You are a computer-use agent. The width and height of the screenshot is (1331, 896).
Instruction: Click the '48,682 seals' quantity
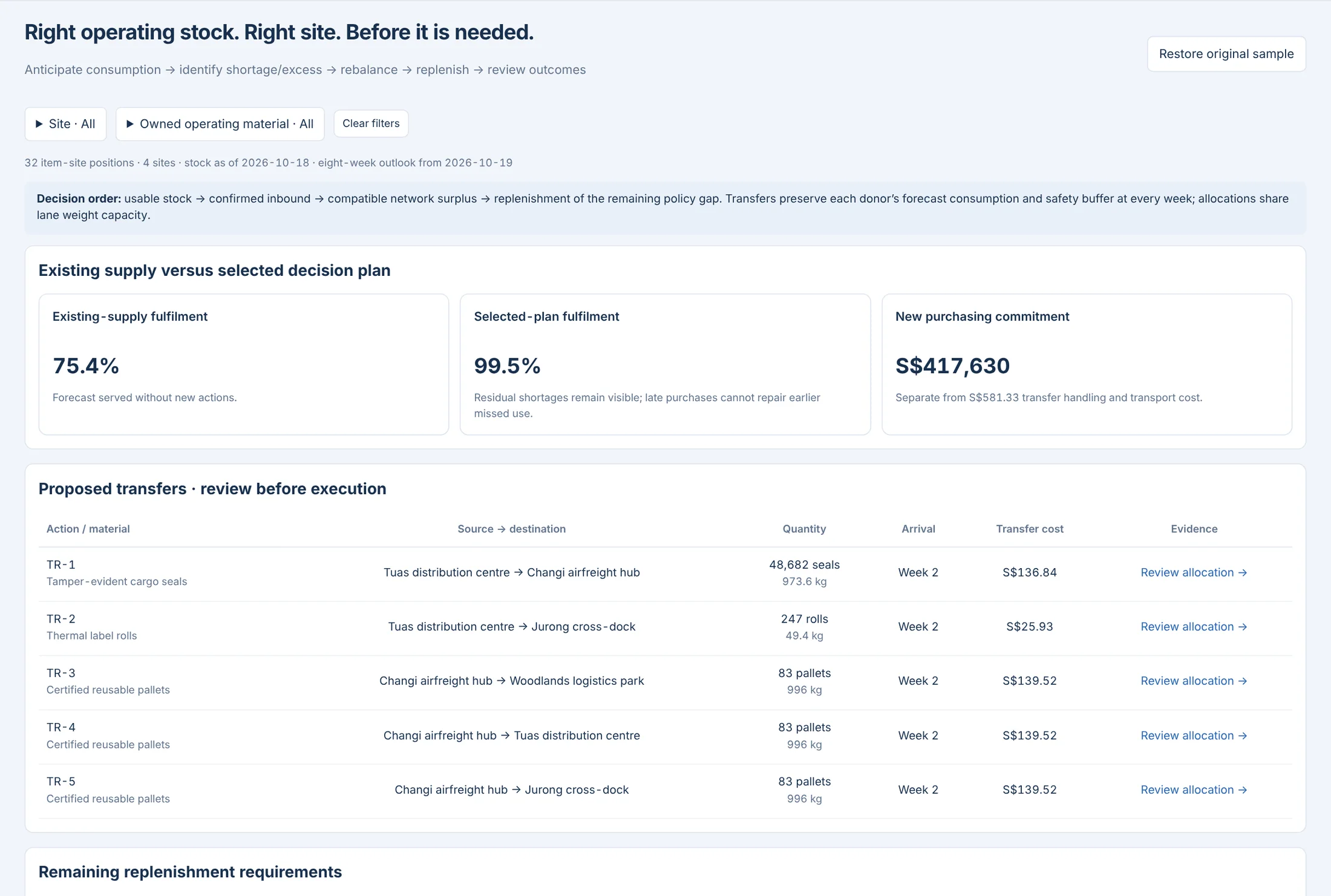(x=804, y=564)
